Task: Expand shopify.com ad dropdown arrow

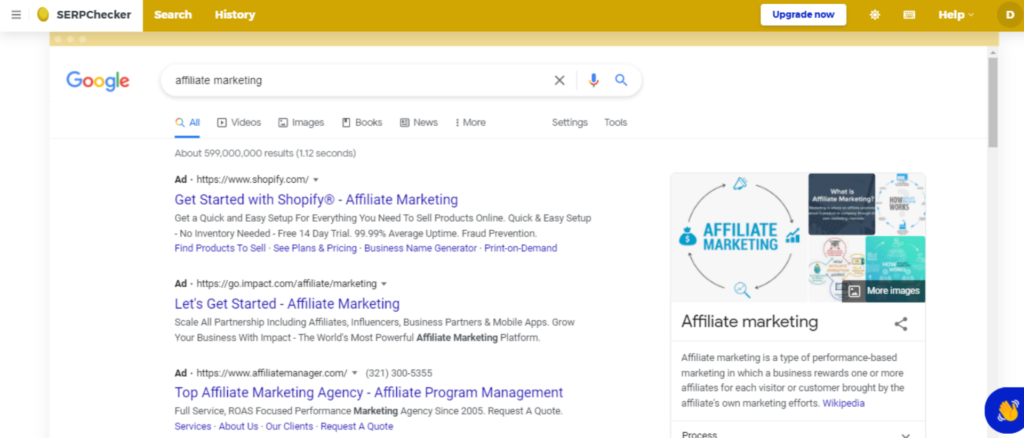Action: (x=315, y=180)
